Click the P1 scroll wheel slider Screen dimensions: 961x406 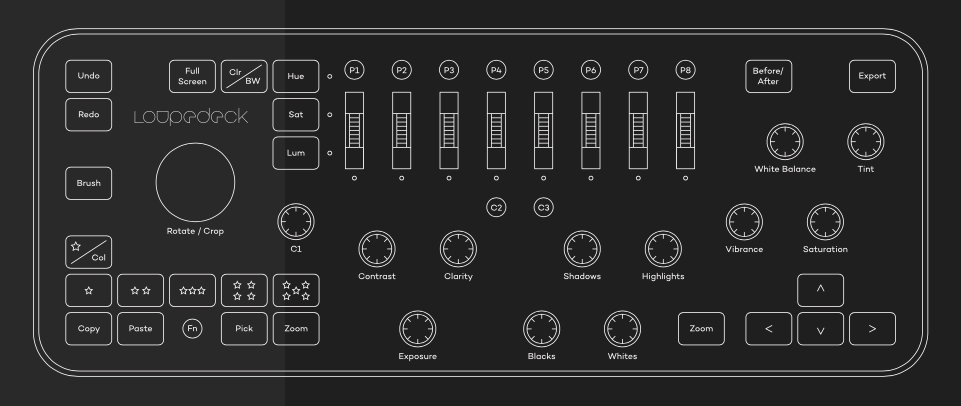coord(355,131)
